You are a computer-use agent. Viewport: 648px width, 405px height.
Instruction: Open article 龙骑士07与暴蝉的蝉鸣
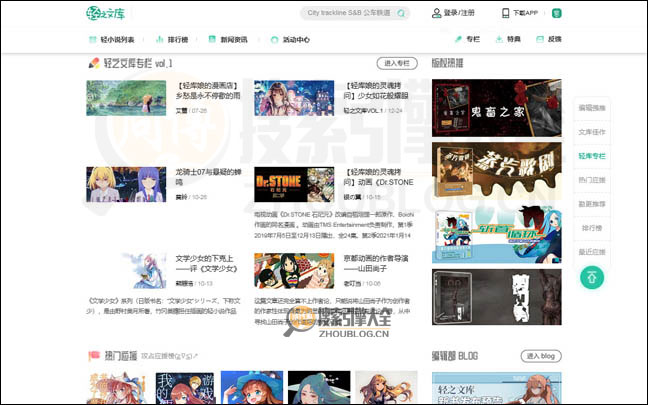(x=208, y=177)
